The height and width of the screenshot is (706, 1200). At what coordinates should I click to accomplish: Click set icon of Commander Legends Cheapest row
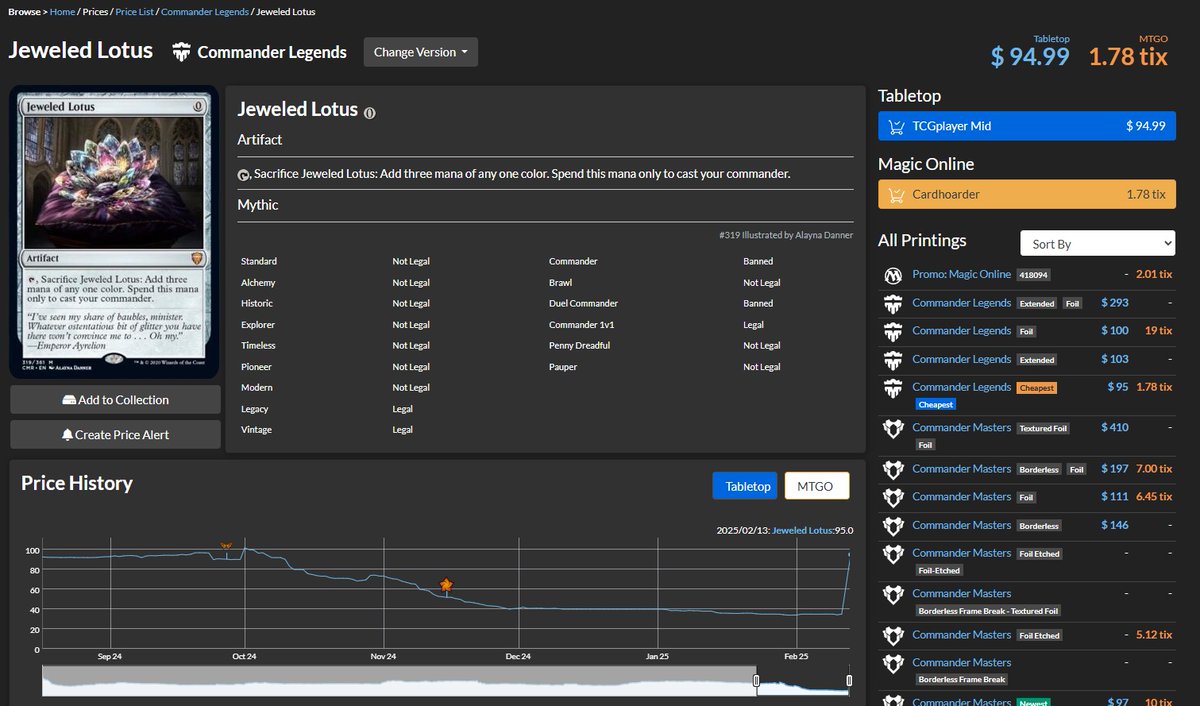(x=894, y=388)
